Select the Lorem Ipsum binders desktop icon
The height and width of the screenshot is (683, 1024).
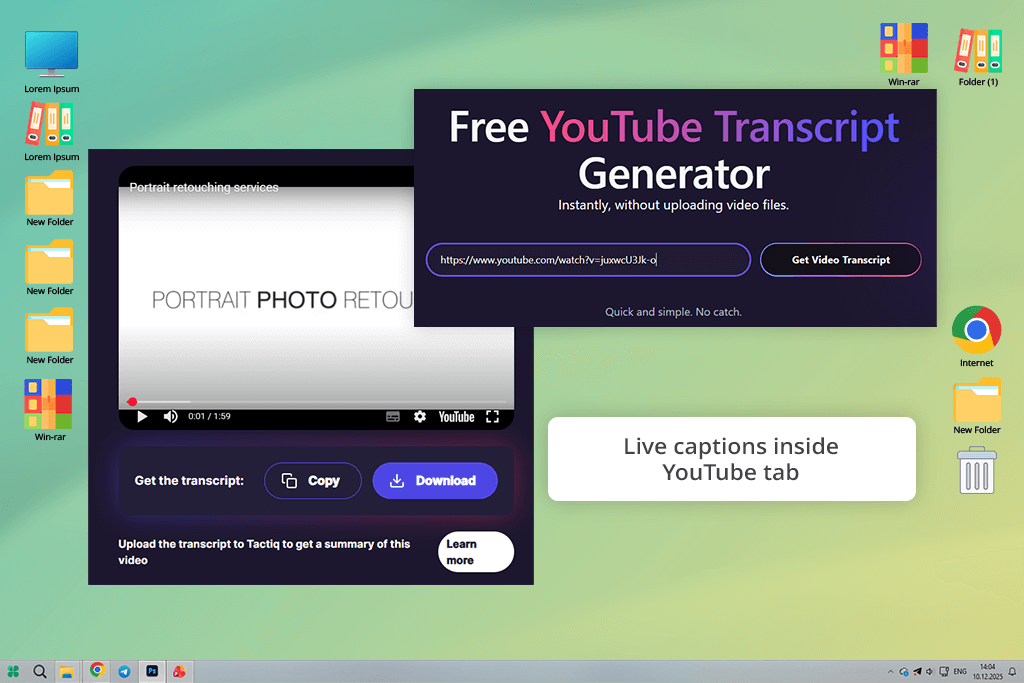coord(52,133)
